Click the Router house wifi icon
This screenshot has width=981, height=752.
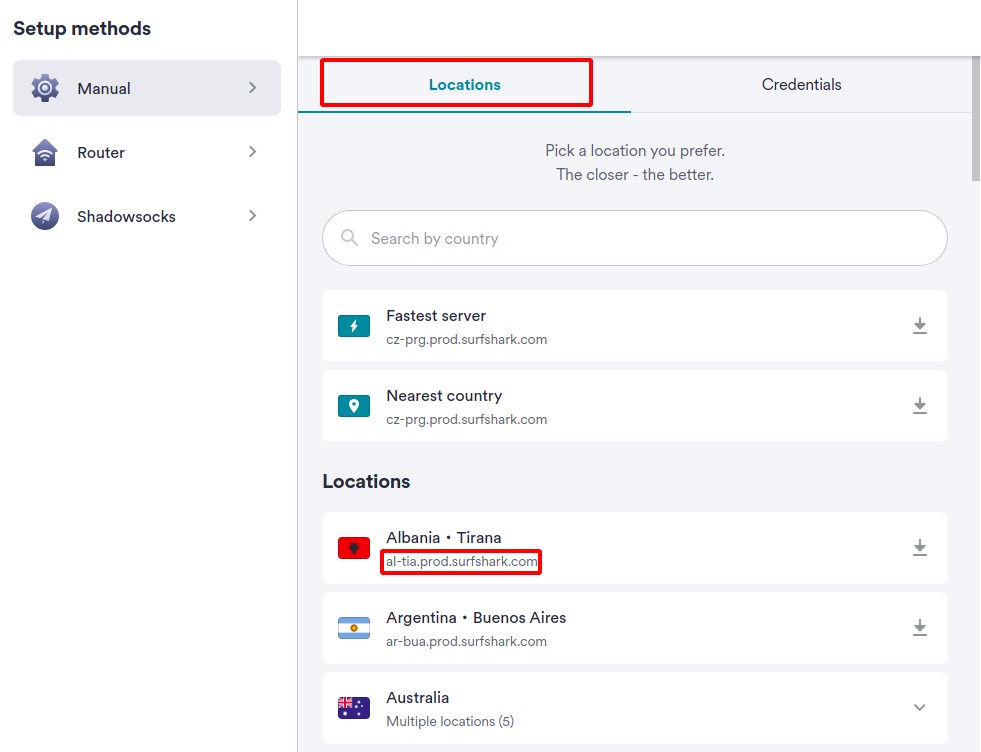45,152
